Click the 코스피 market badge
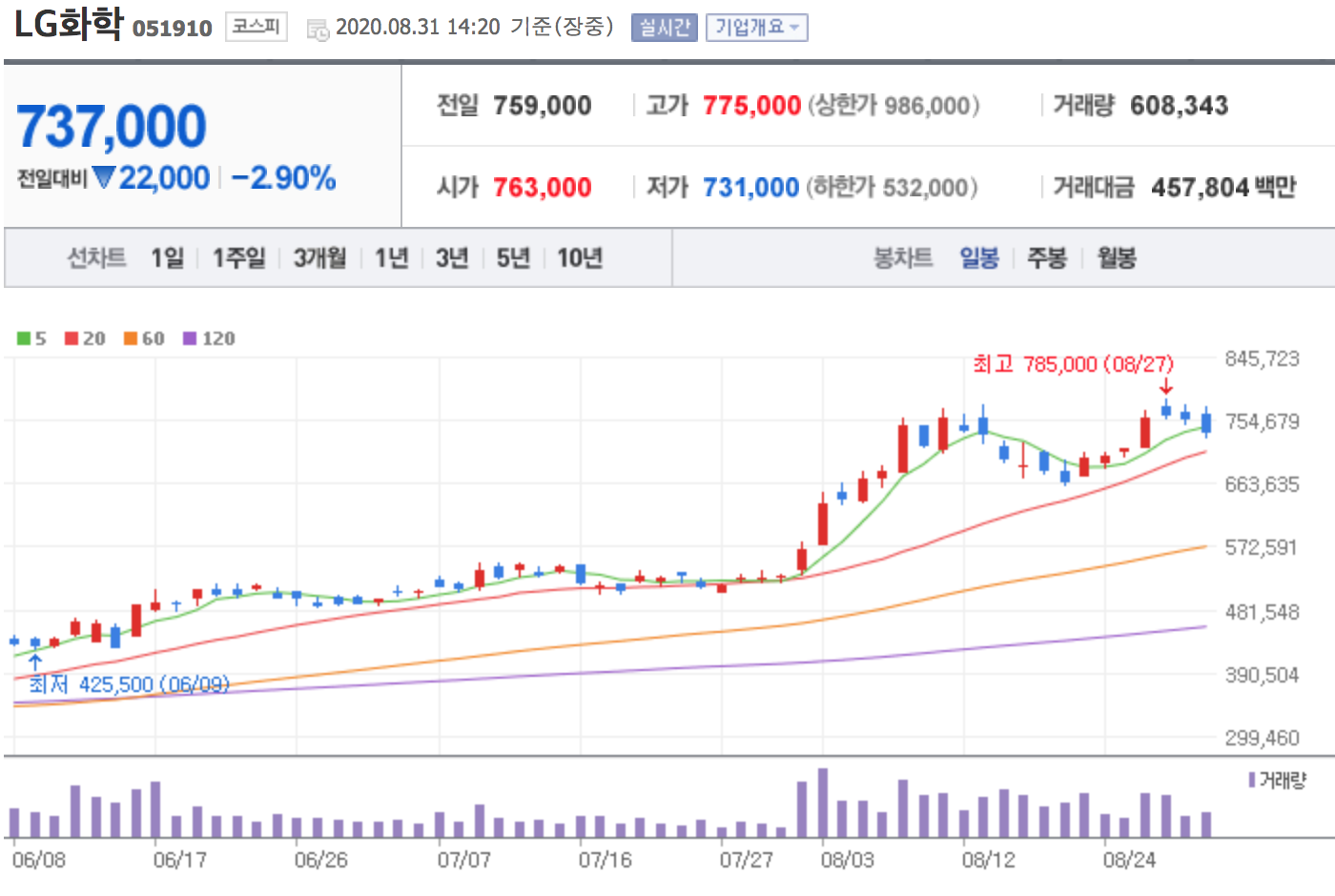 coord(257,27)
